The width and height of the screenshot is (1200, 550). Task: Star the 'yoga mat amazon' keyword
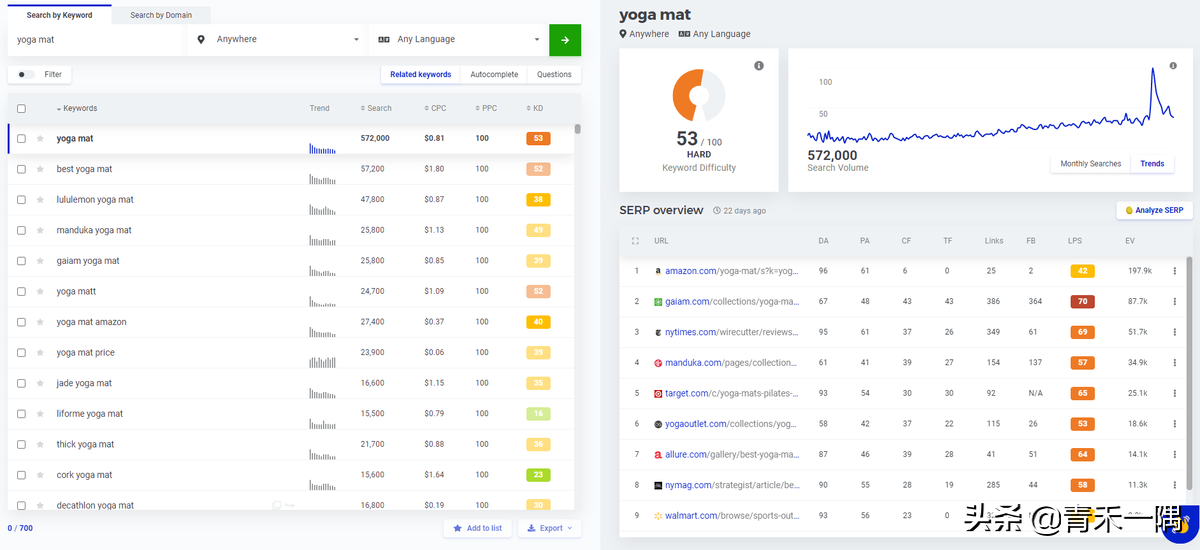click(40, 322)
